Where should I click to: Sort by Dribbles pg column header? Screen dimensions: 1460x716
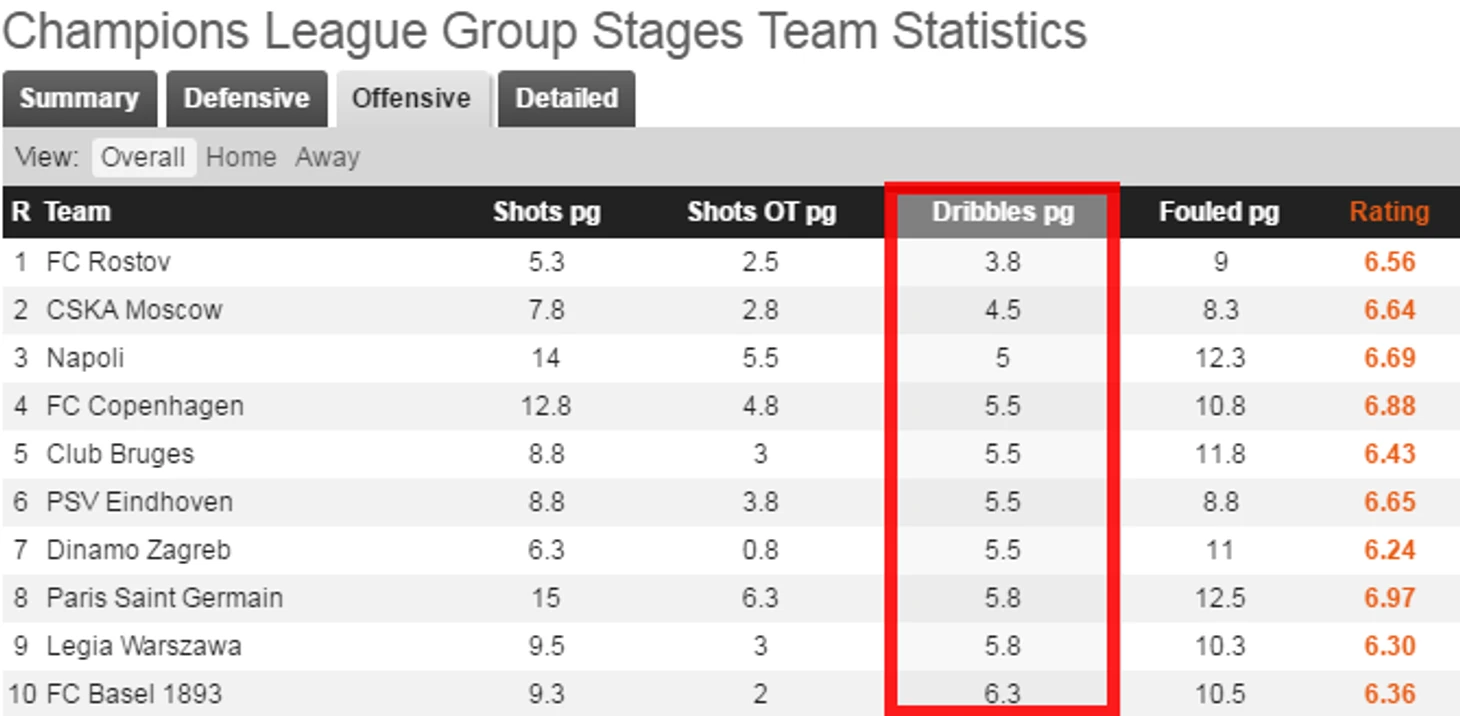pos(1003,212)
